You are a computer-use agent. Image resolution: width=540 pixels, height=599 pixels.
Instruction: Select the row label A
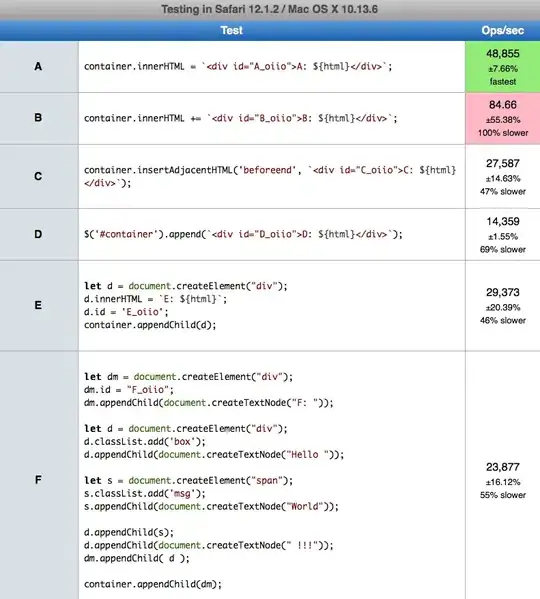(38, 66)
